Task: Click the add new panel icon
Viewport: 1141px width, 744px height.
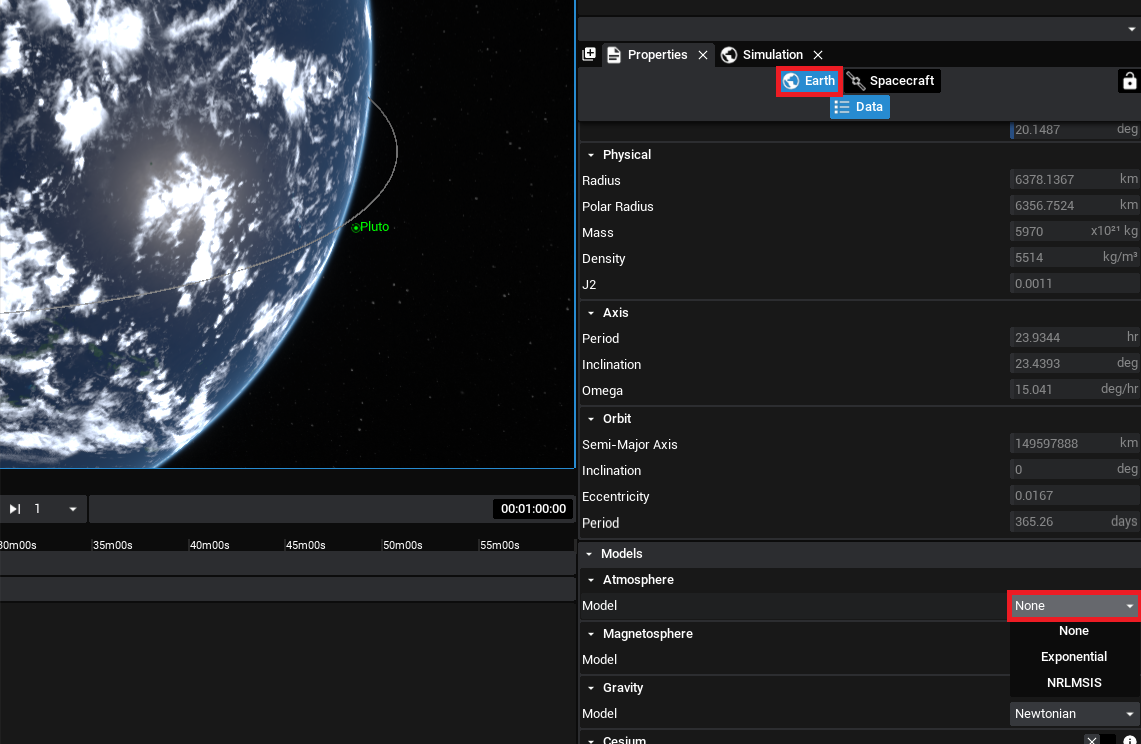Action: 589,54
